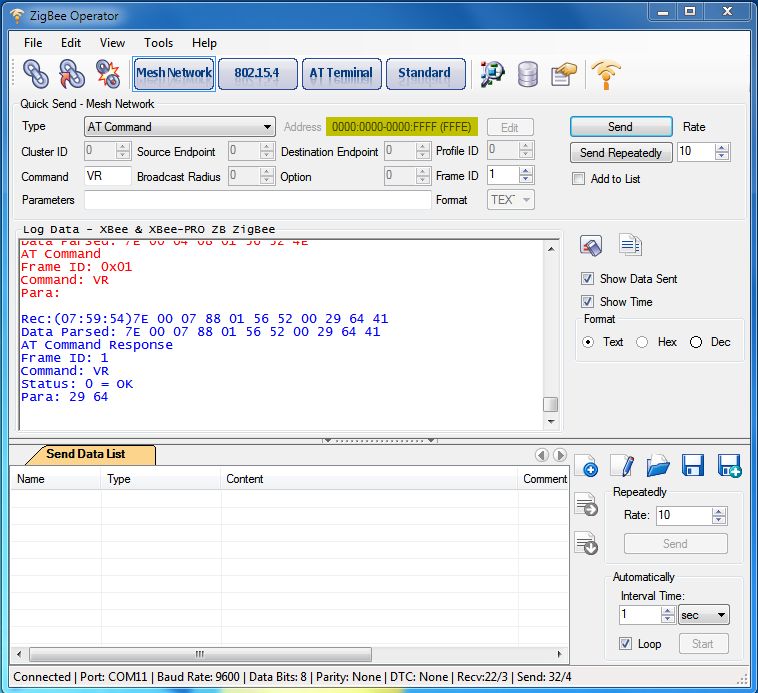The image size is (758, 693).
Task: Click the Send Repeatedly button
Action: tap(621, 153)
